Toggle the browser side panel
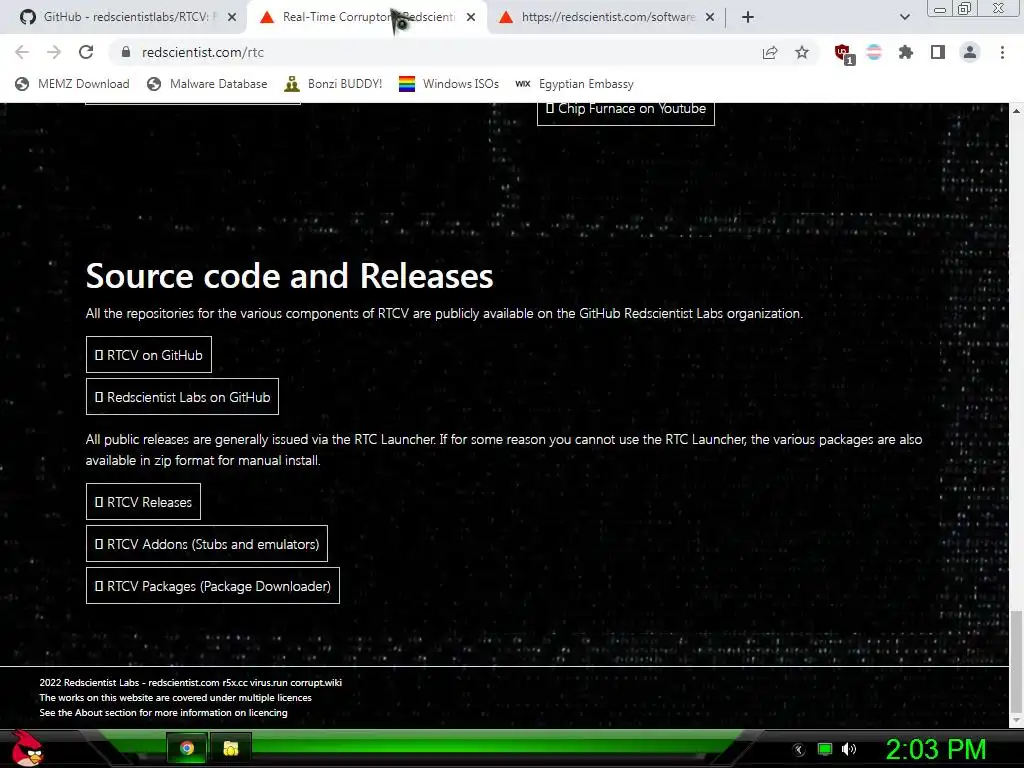The height and width of the screenshot is (768, 1024). [938, 52]
